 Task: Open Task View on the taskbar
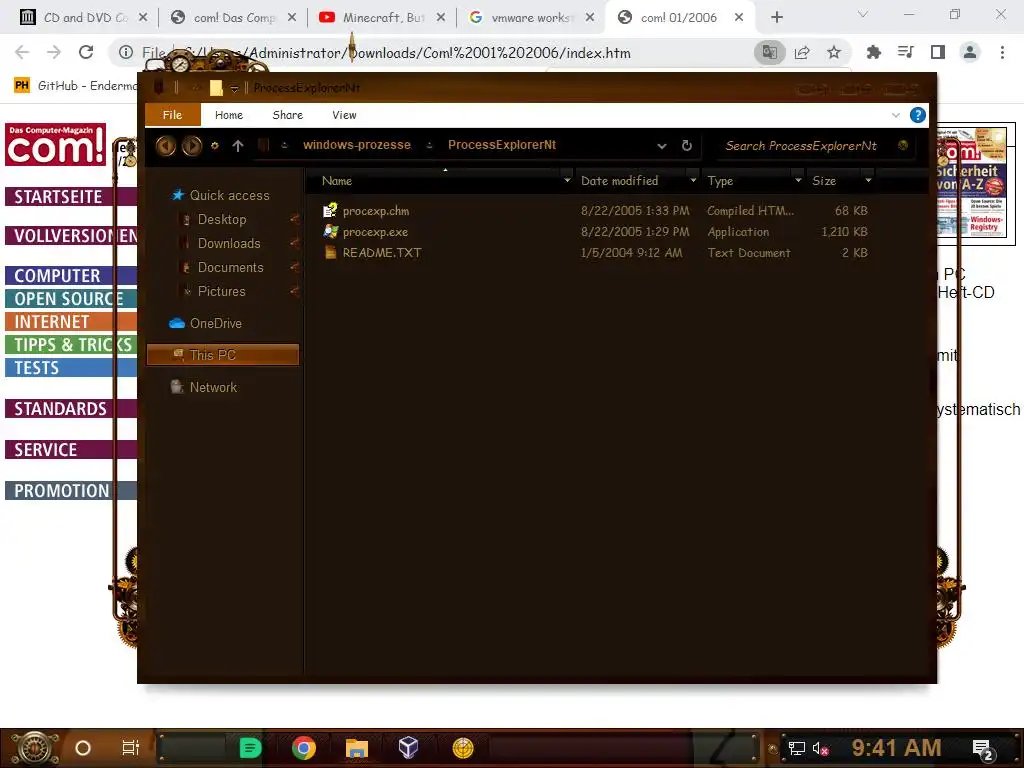click(x=131, y=748)
